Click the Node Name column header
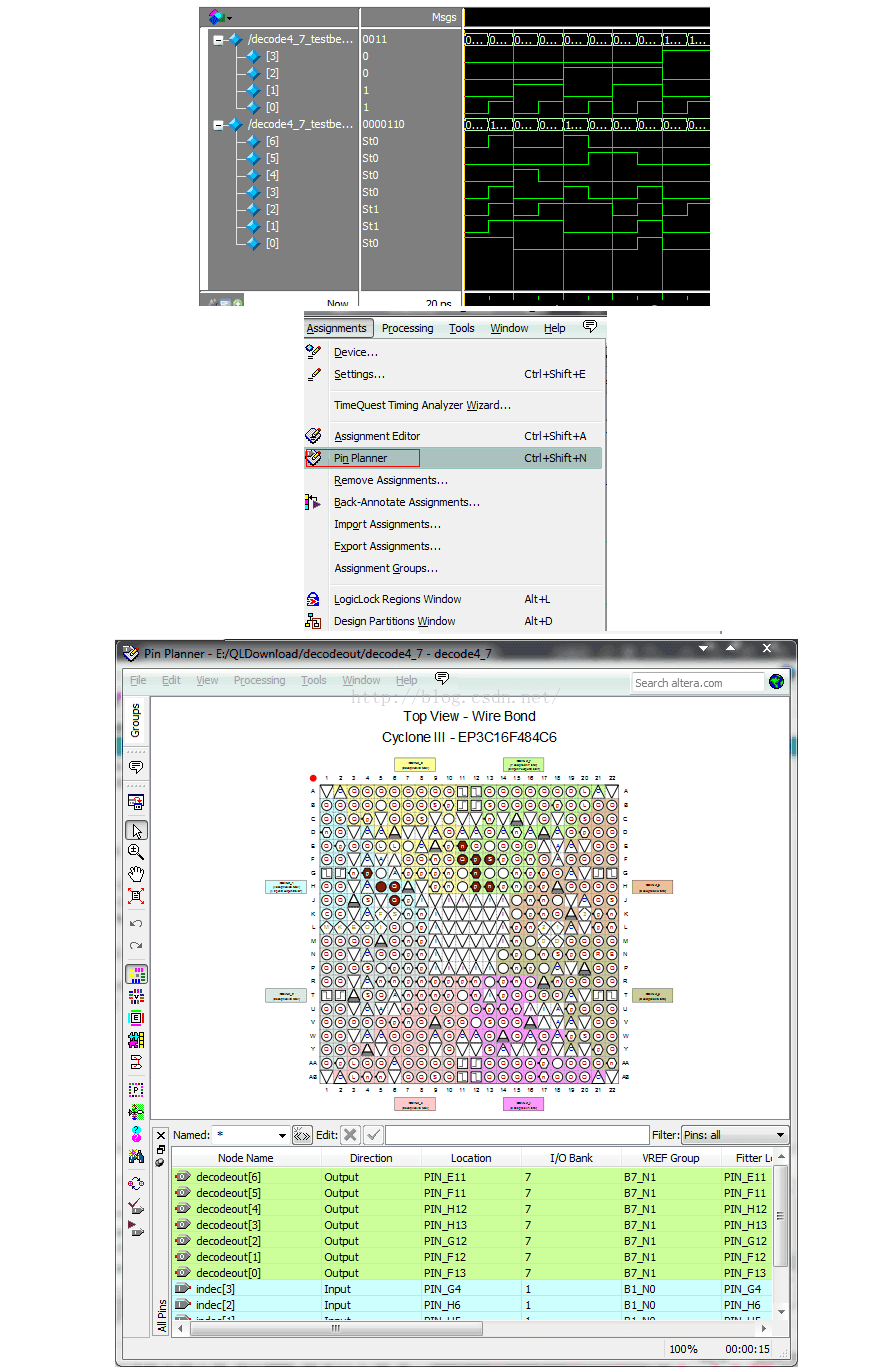The height and width of the screenshot is (1372, 893). 246,1158
